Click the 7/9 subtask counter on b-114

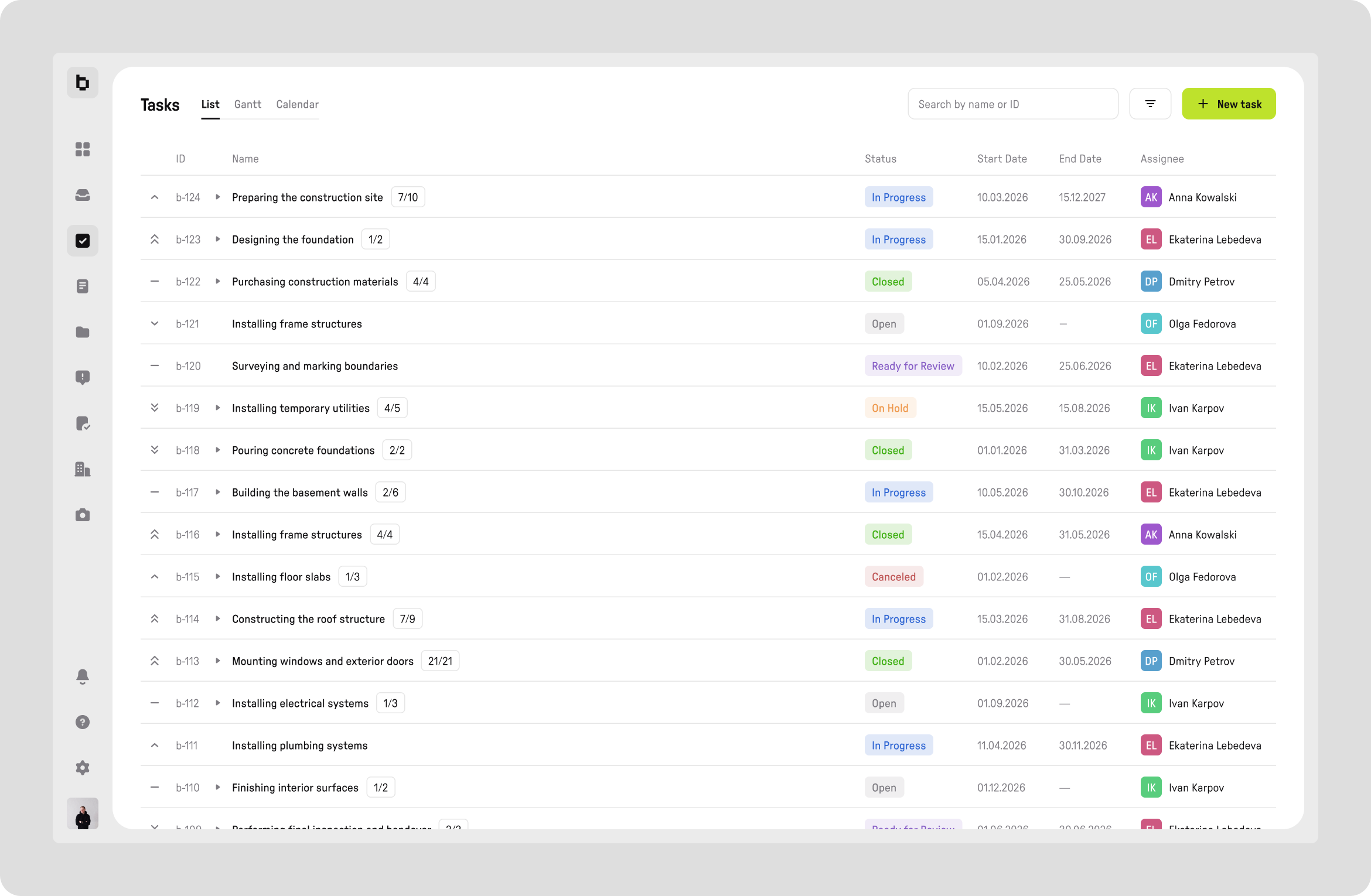[407, 619]
